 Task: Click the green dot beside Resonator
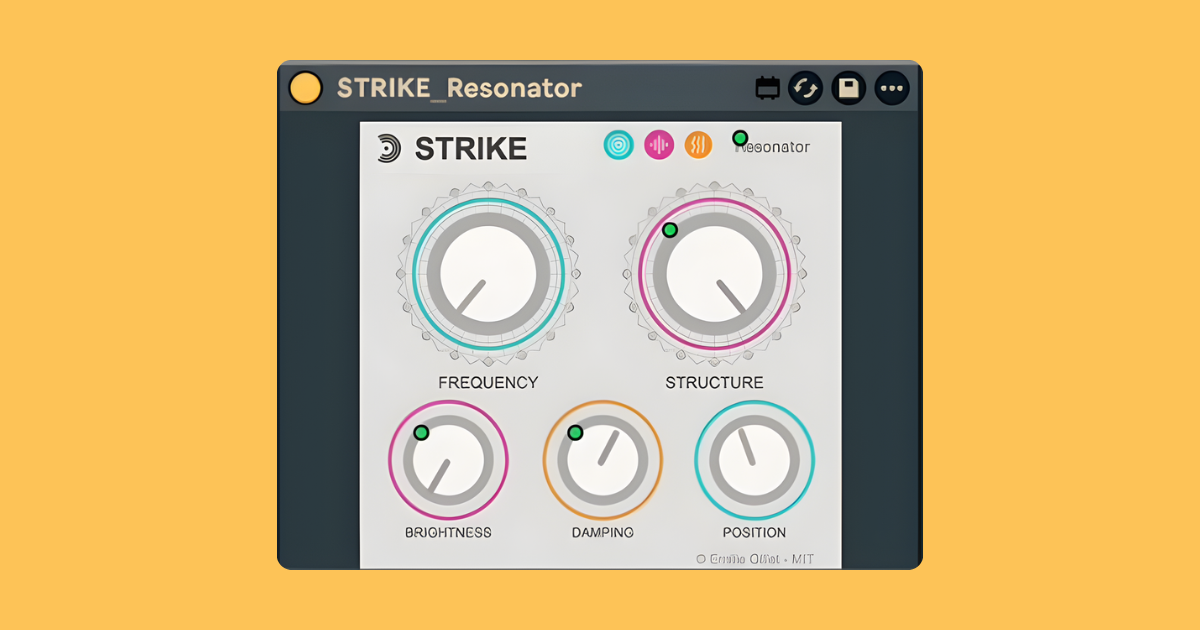click(x=740, y=138)
